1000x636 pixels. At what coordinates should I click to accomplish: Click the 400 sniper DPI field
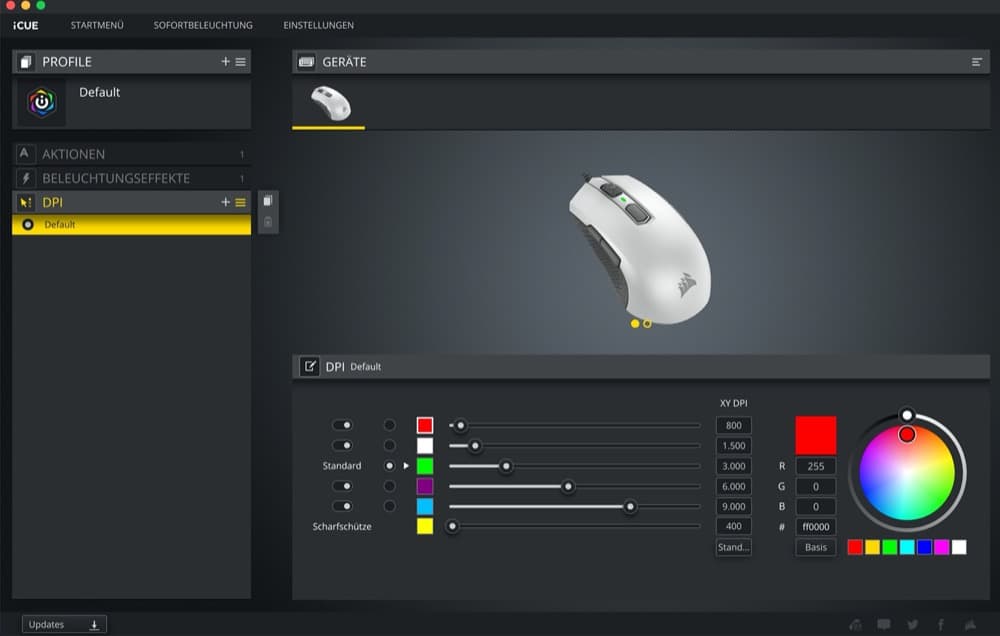733,526
